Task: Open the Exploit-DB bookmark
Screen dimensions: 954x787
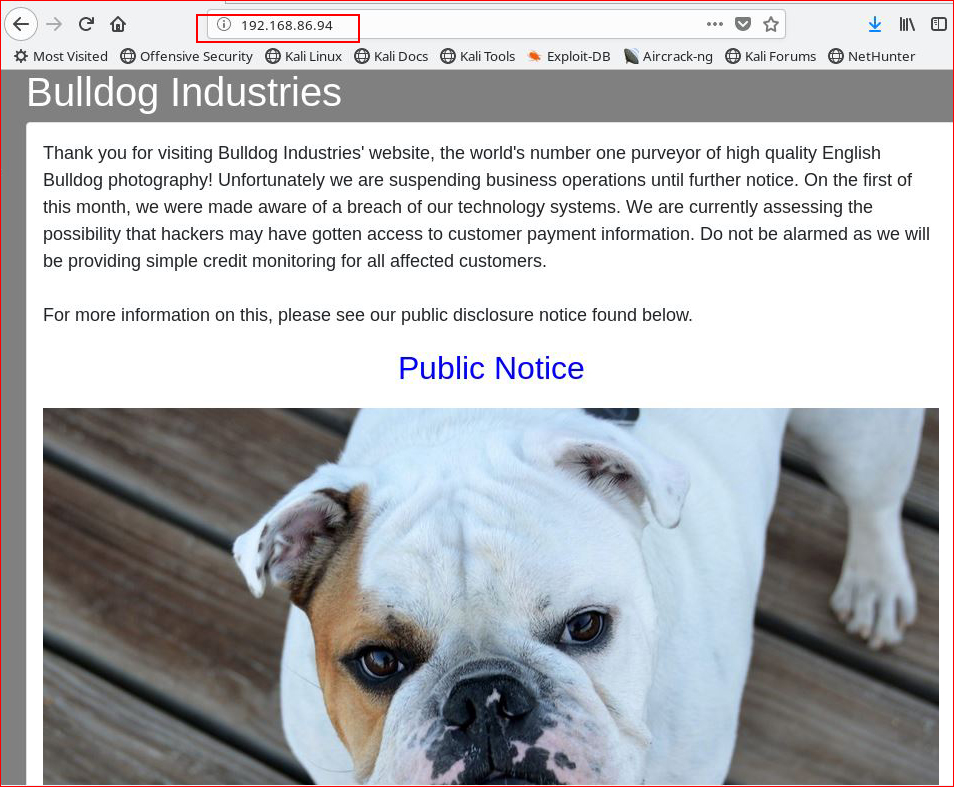Action: pos(569,57)
